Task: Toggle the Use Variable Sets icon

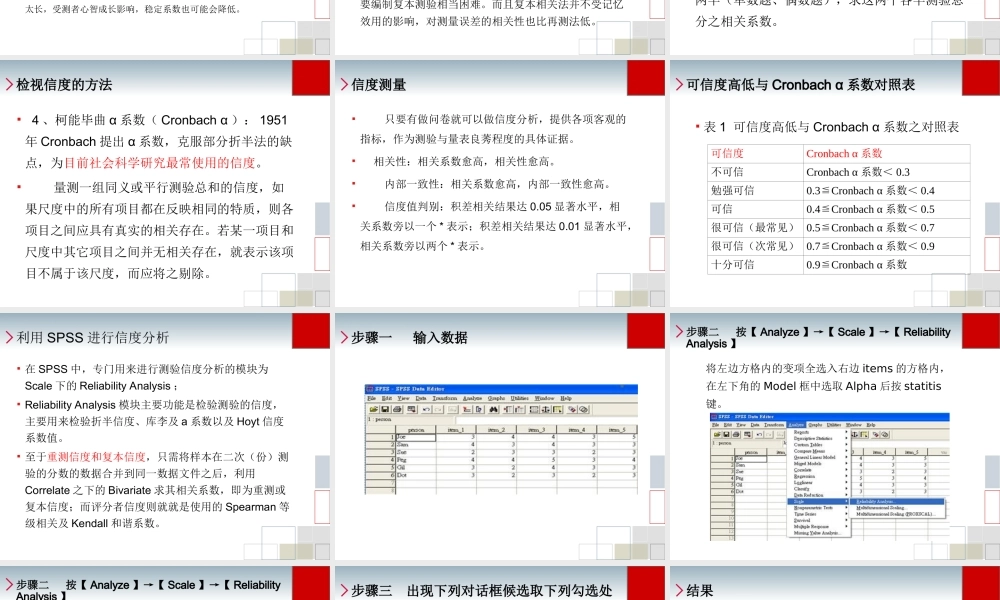Action: [583, 409]
